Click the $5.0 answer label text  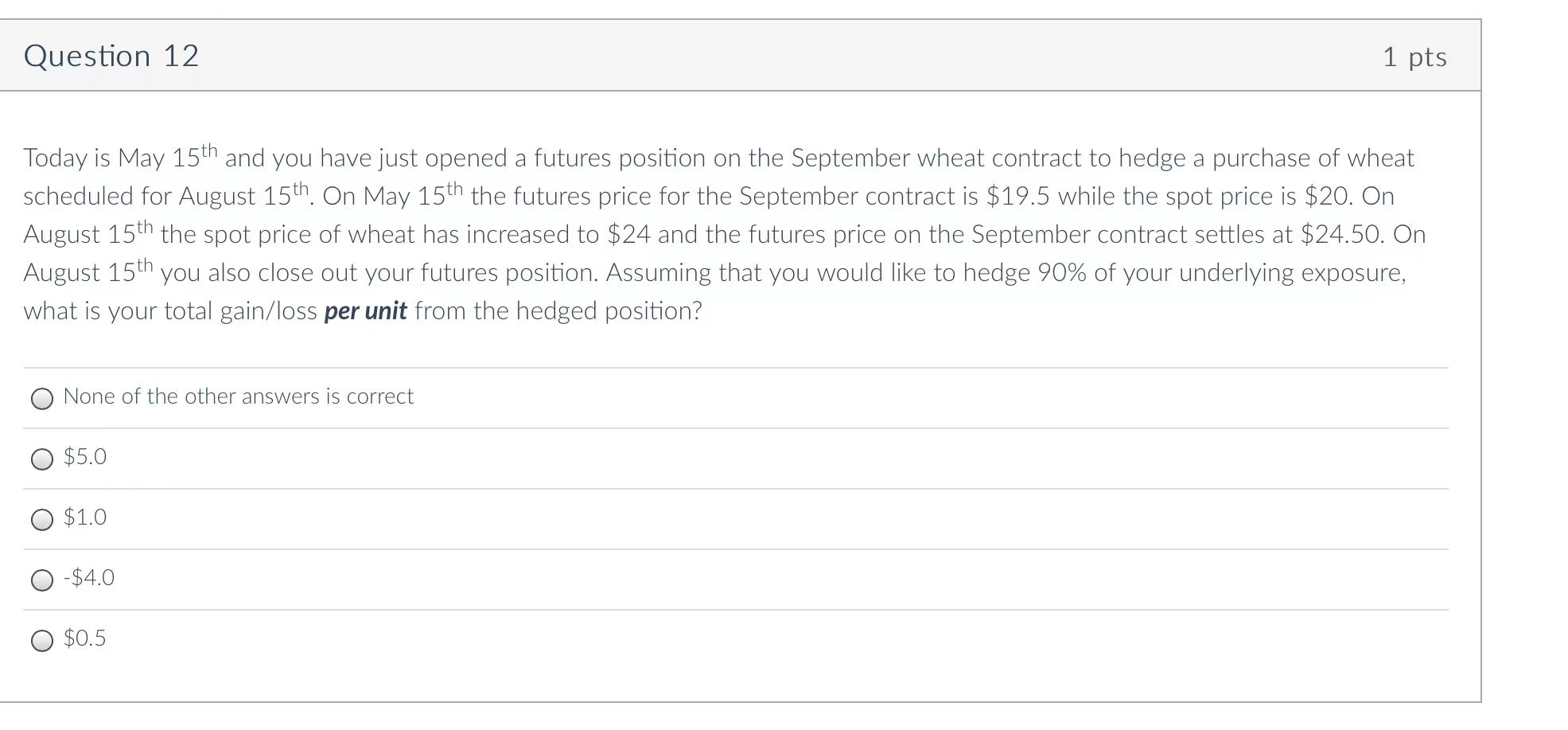coord(85,457)
